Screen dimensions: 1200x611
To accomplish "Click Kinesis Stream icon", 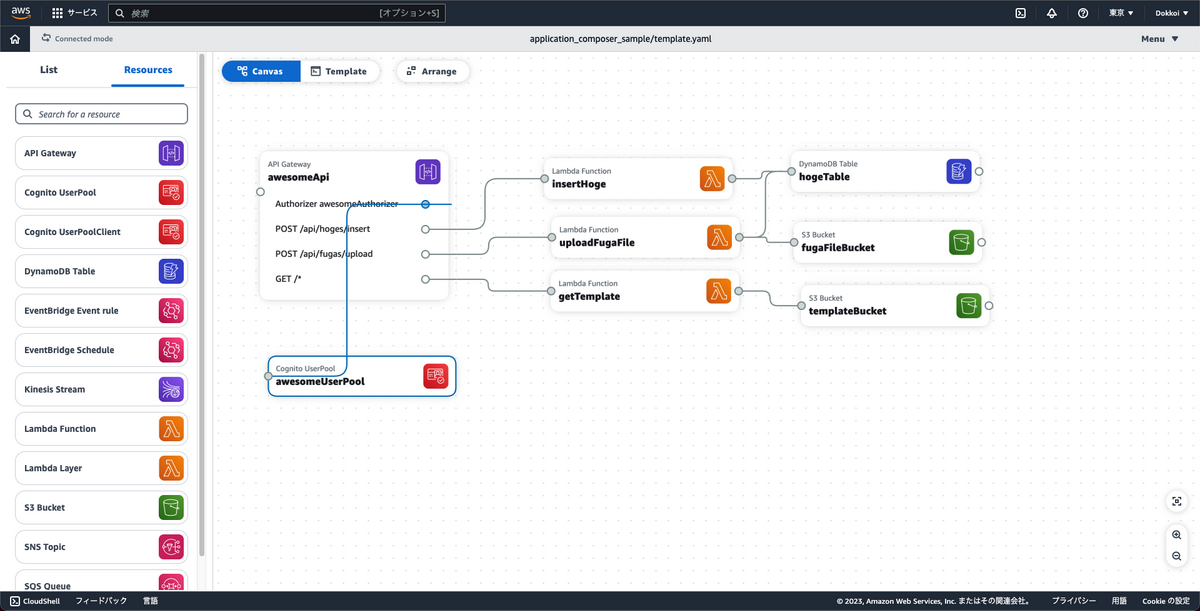I will (171, 389).
